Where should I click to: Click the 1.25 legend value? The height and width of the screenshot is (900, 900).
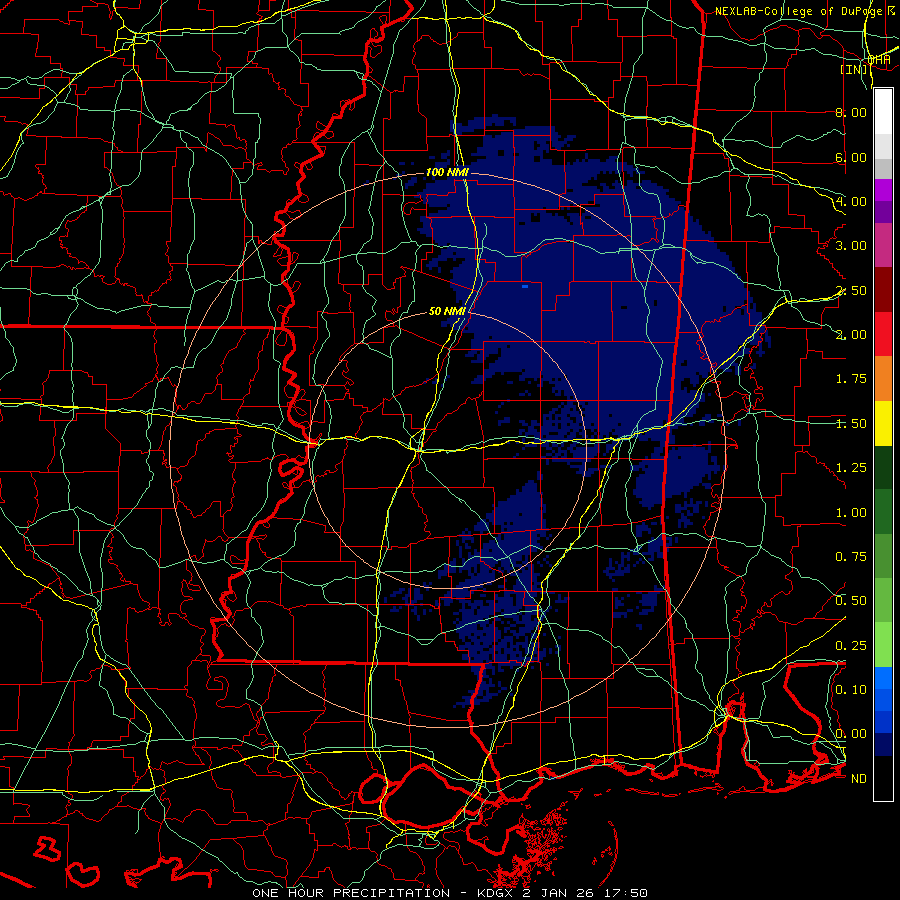(x=851, y=468)
